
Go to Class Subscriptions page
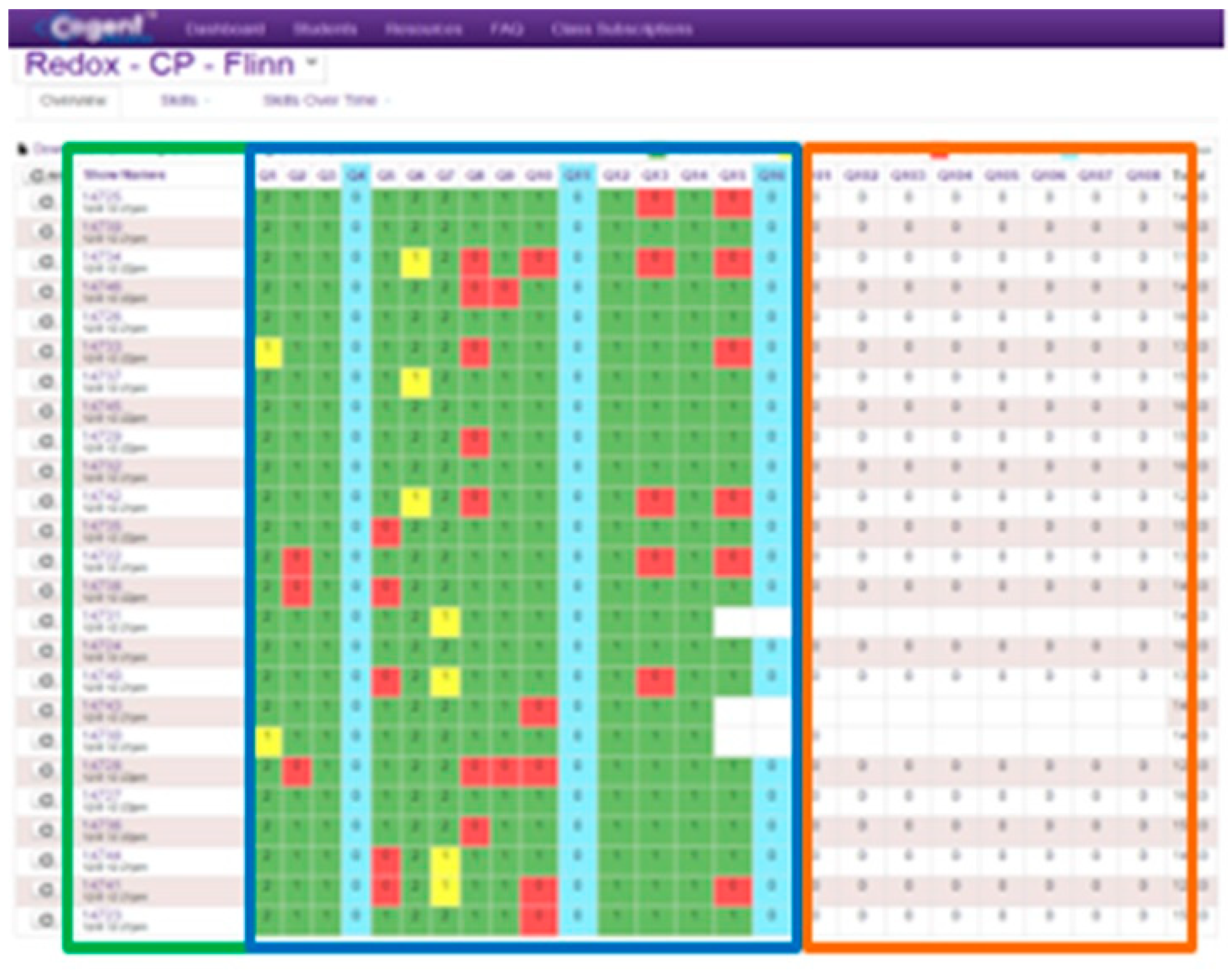[622, 28]
